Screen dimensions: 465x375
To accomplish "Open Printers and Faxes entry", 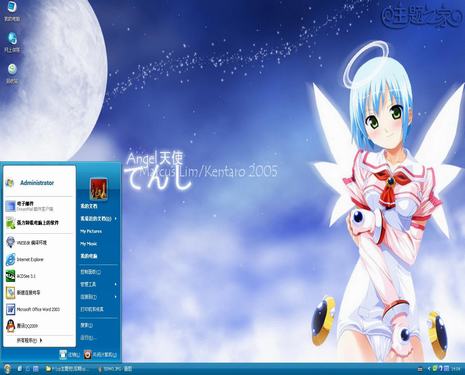I will [92, 309].
